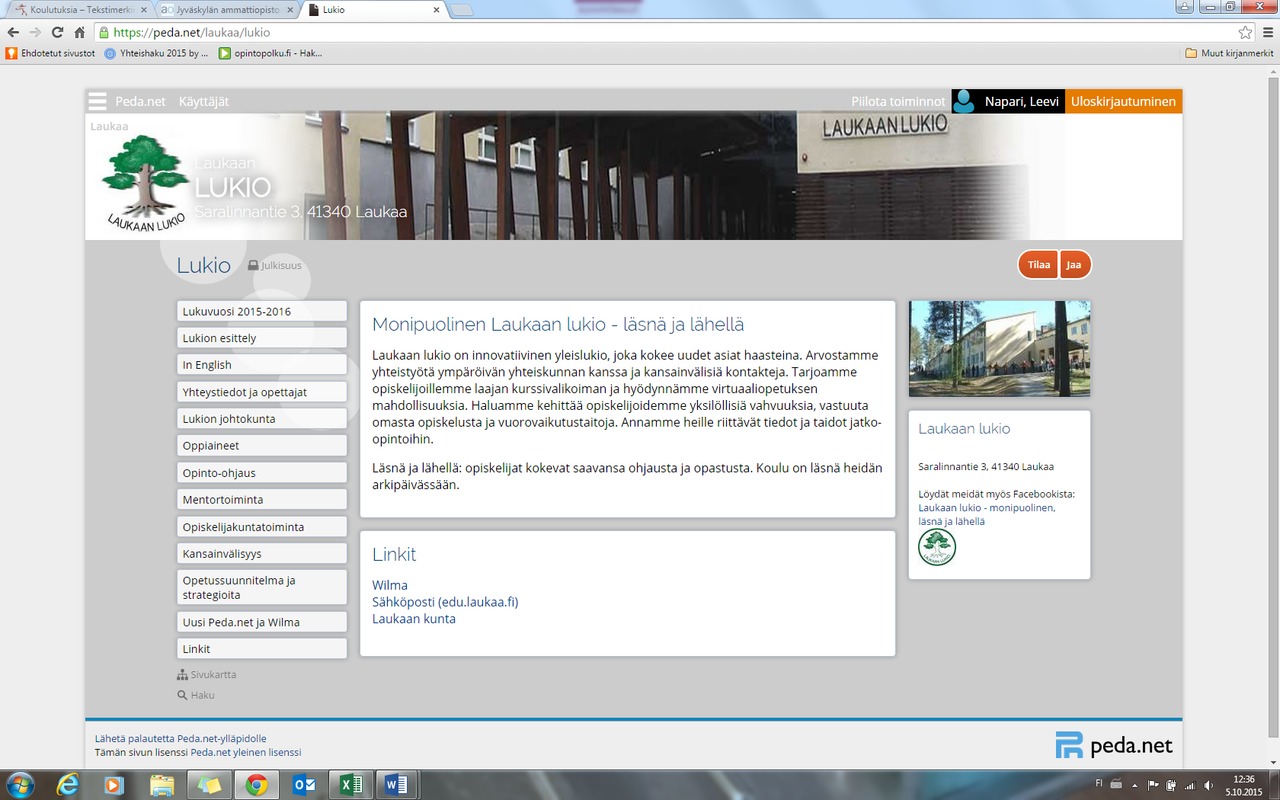Viewport: 1280px width, 800px height.
Task: Click the Laukaan Lukio tree logo
Action: [x=146, y=182]
